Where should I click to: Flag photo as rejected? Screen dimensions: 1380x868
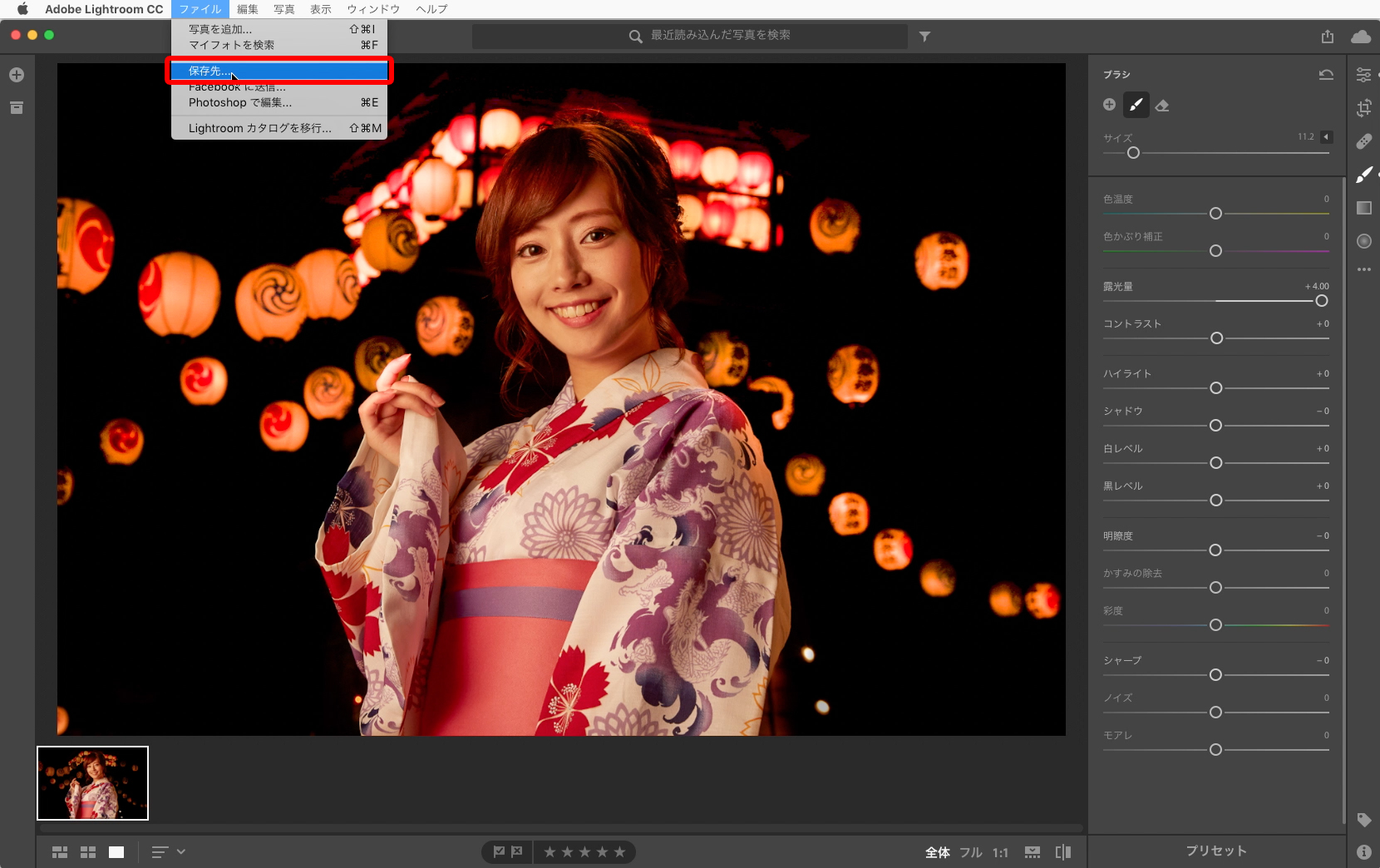pos(517,852)
